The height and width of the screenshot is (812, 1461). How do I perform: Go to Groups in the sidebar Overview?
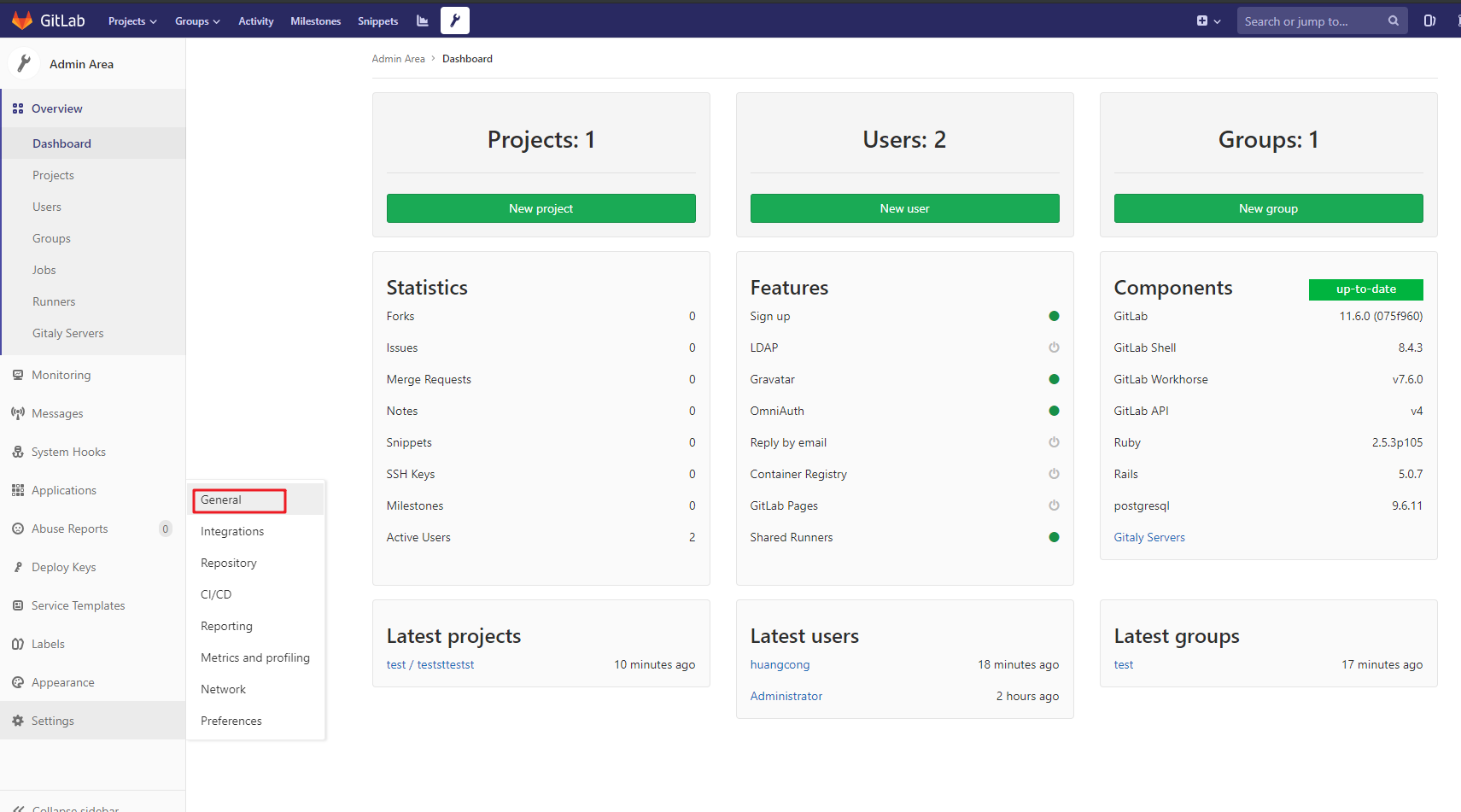coord(93,238)
